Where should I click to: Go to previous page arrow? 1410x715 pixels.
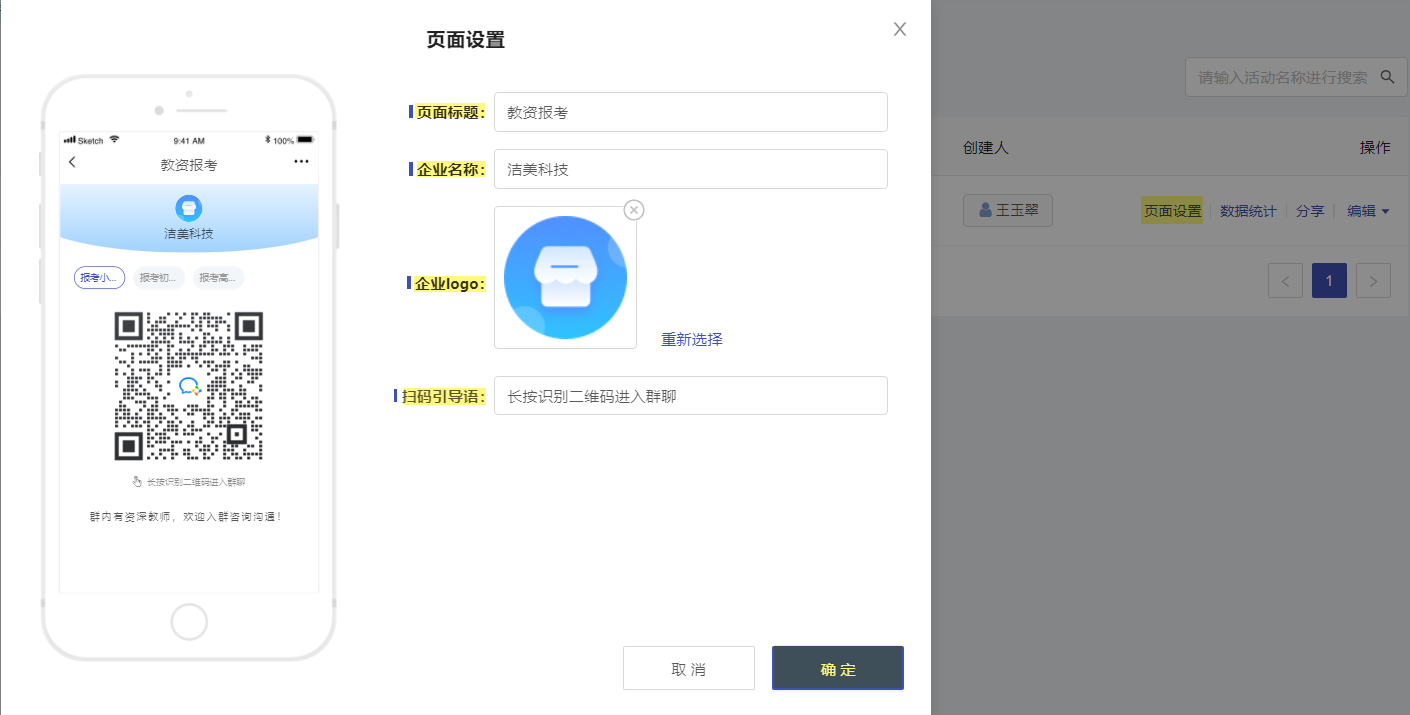point(1285,281)
